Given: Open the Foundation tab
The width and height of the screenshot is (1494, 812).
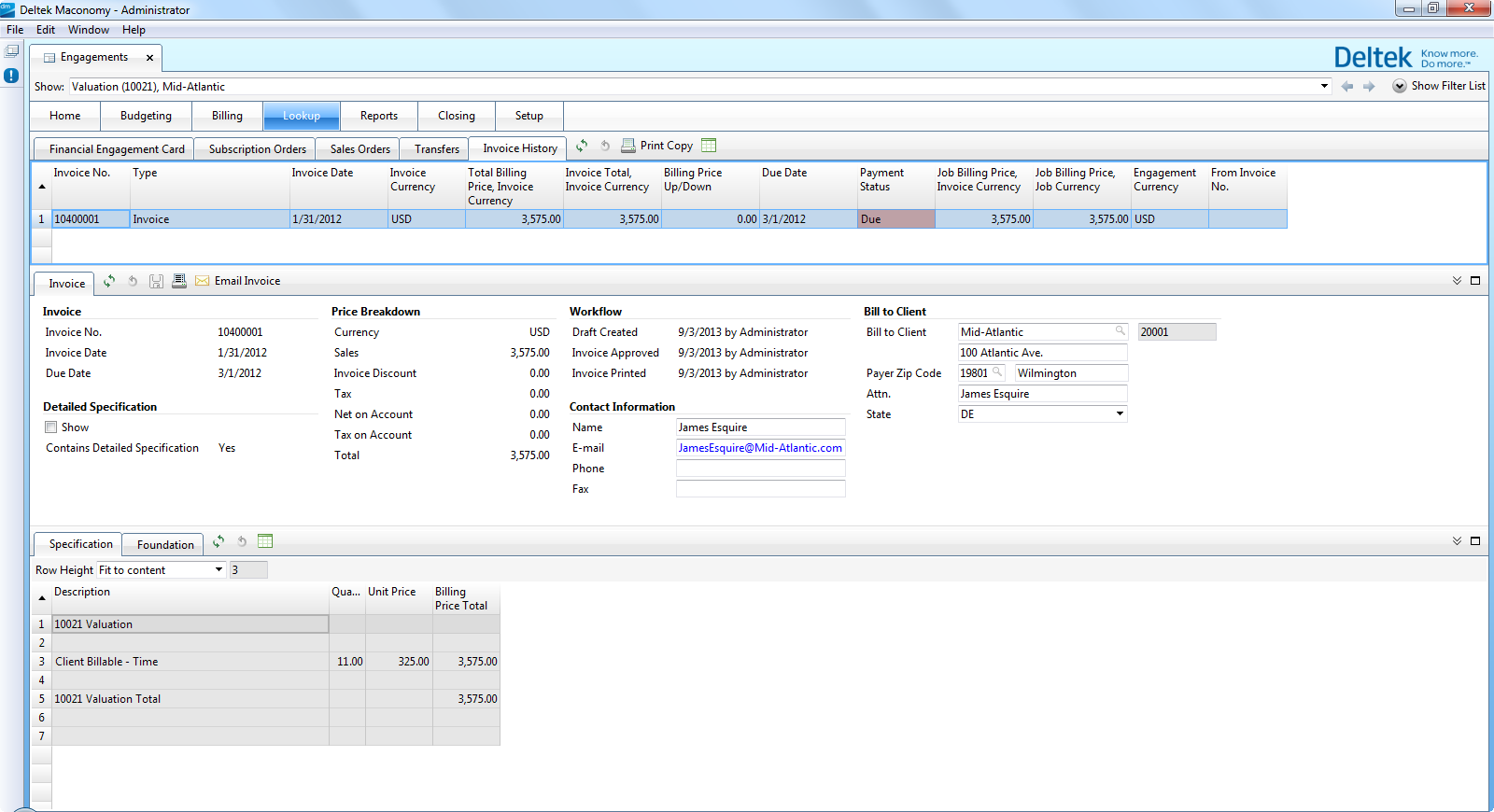Looking at the screenshot, I should click(165, 544).
